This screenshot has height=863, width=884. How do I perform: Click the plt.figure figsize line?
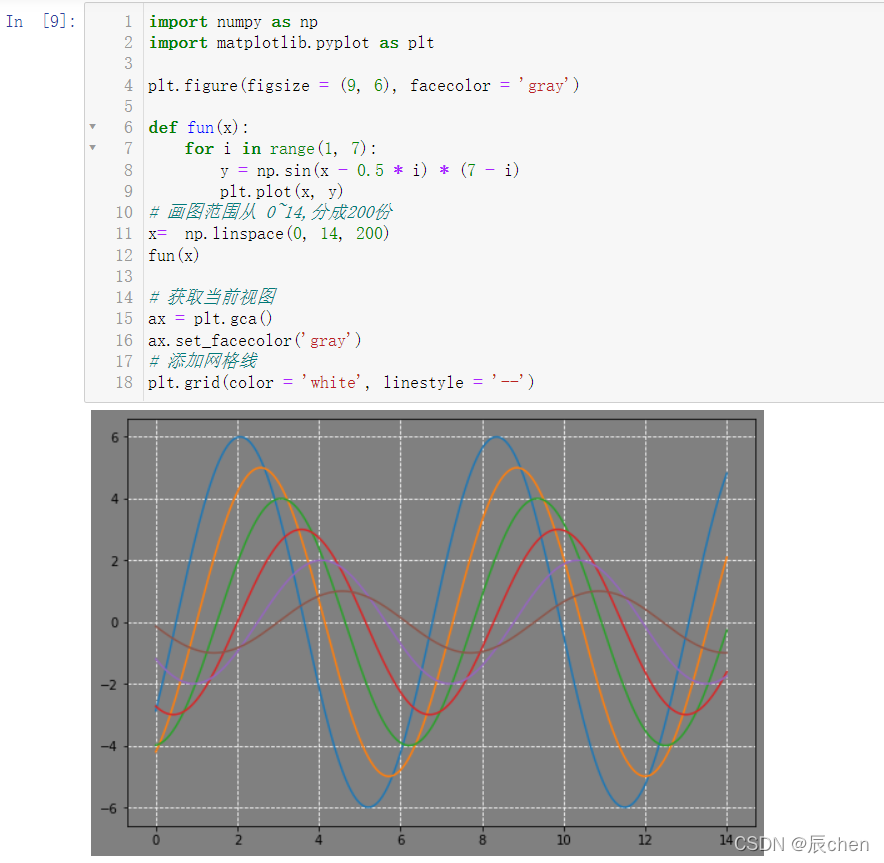coord(363,85)
